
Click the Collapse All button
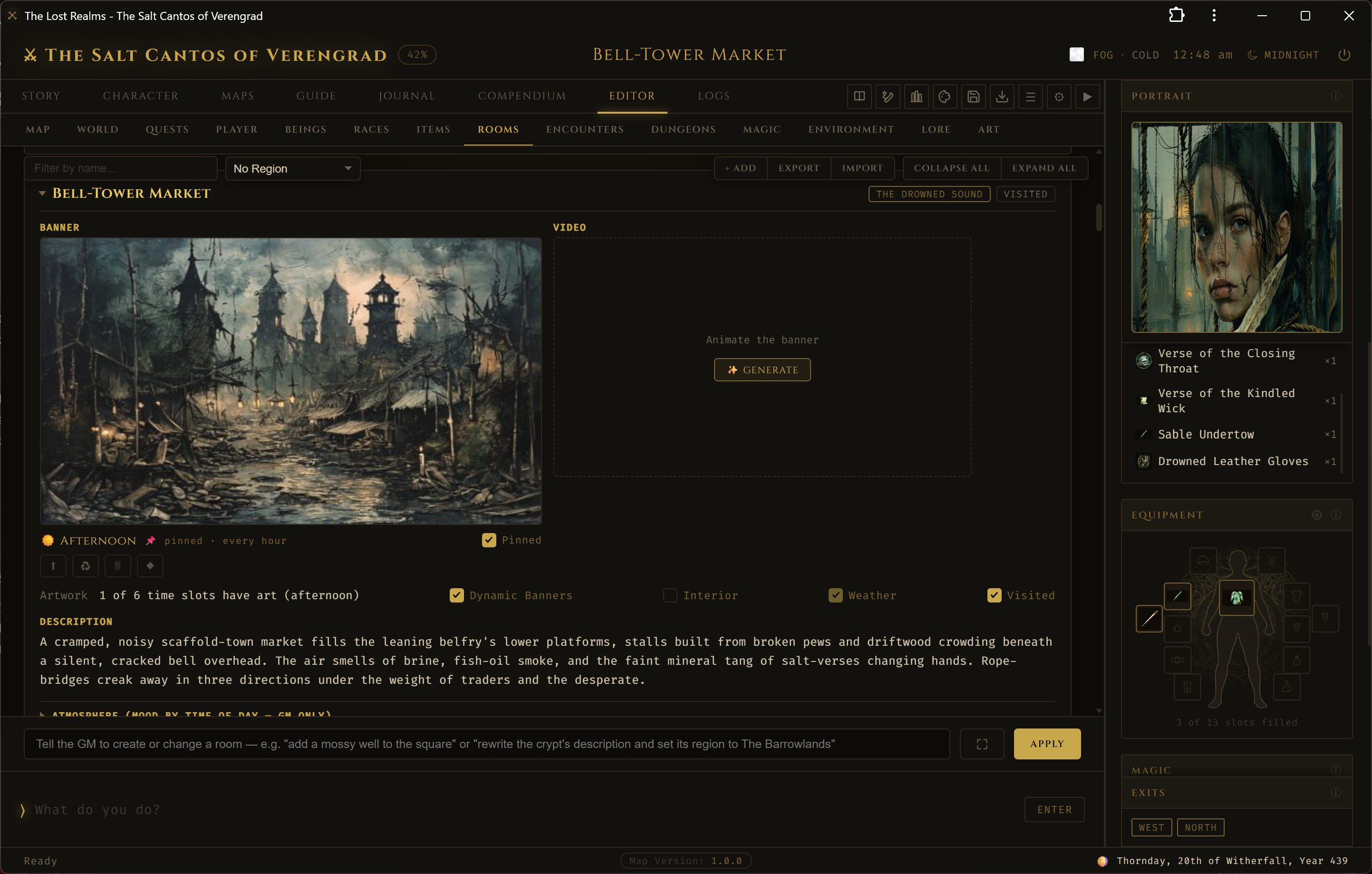[952, 168]
